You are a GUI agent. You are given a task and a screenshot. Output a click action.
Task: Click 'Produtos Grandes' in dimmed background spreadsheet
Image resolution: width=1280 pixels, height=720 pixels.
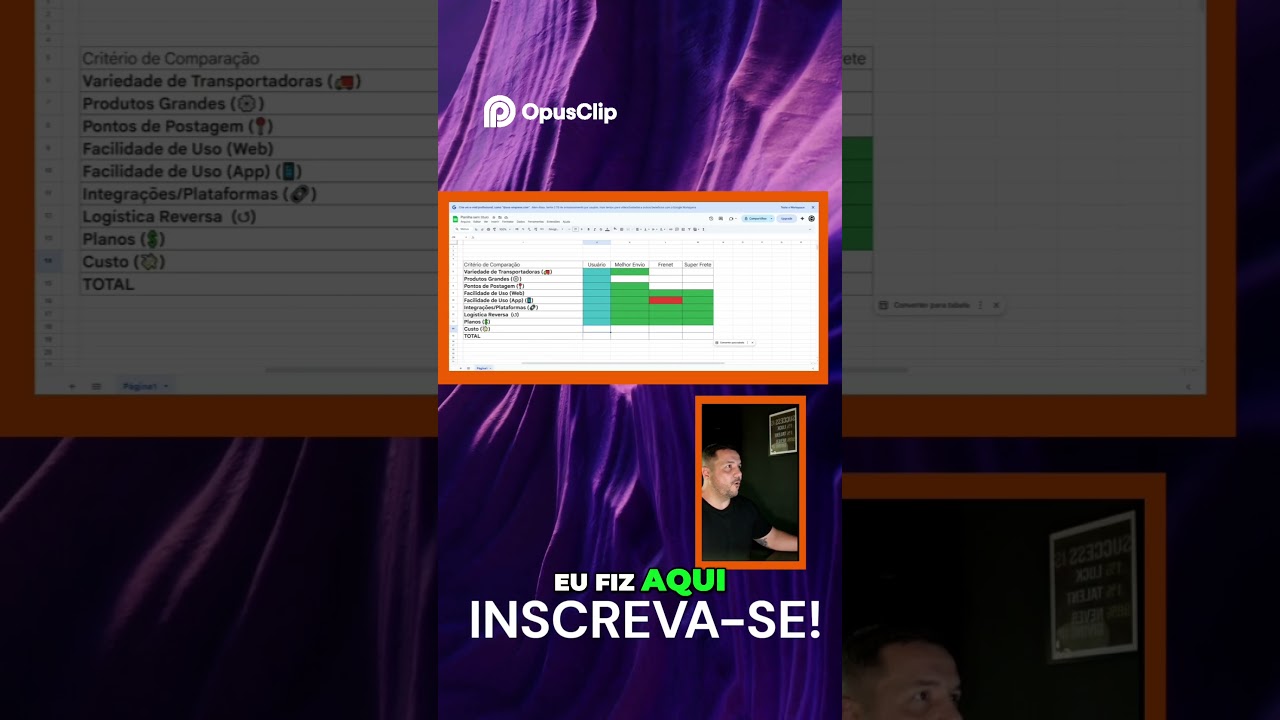tap(173, 104)
